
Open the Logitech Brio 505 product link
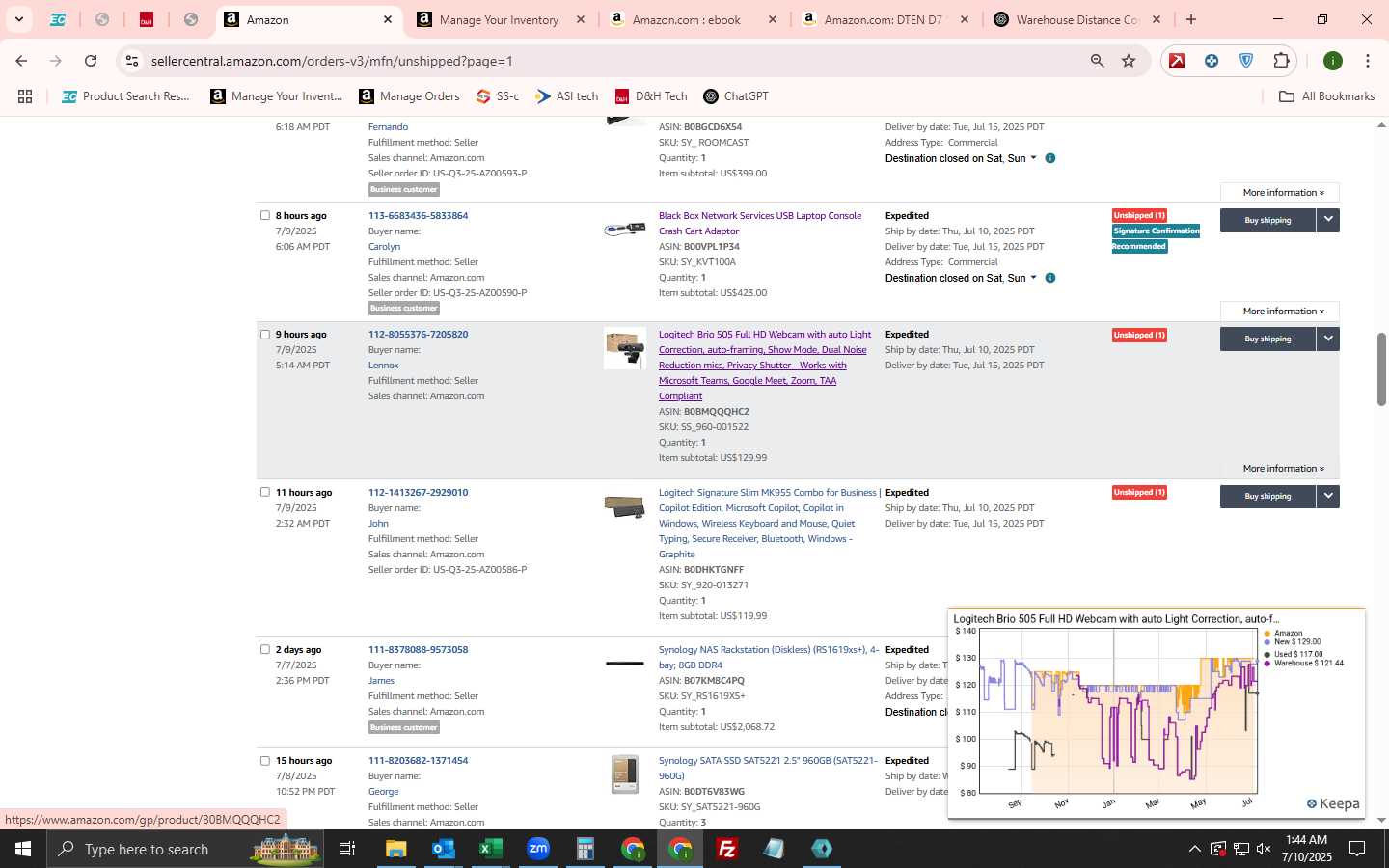coord(765,365)
